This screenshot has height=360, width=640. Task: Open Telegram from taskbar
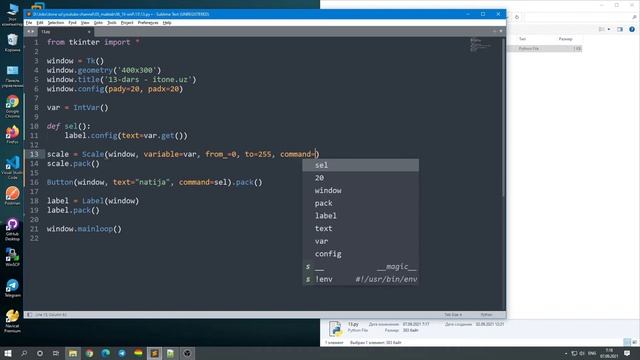[x=122, y=353]
